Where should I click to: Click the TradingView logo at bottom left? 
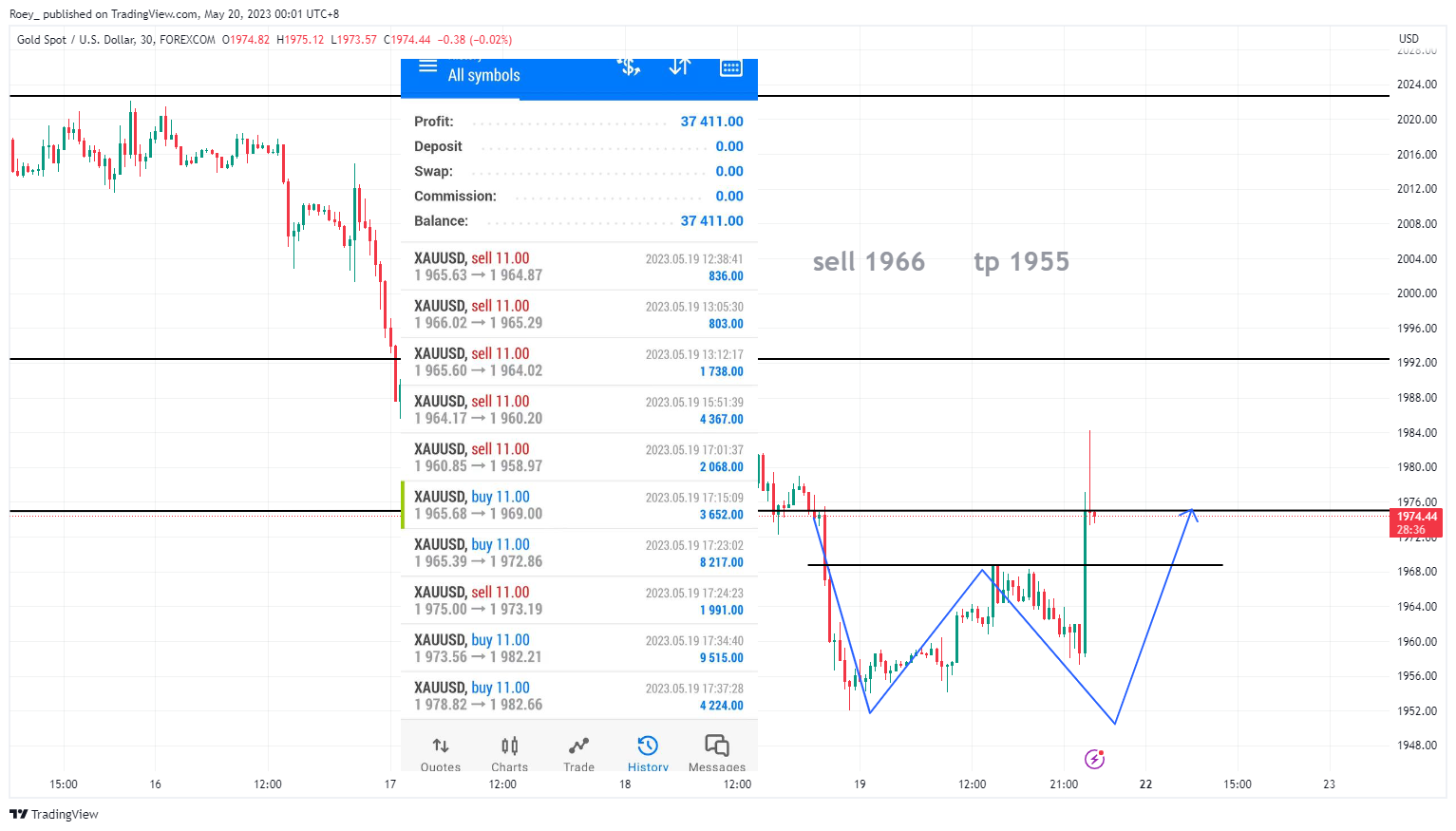click(x=54, y=814)
